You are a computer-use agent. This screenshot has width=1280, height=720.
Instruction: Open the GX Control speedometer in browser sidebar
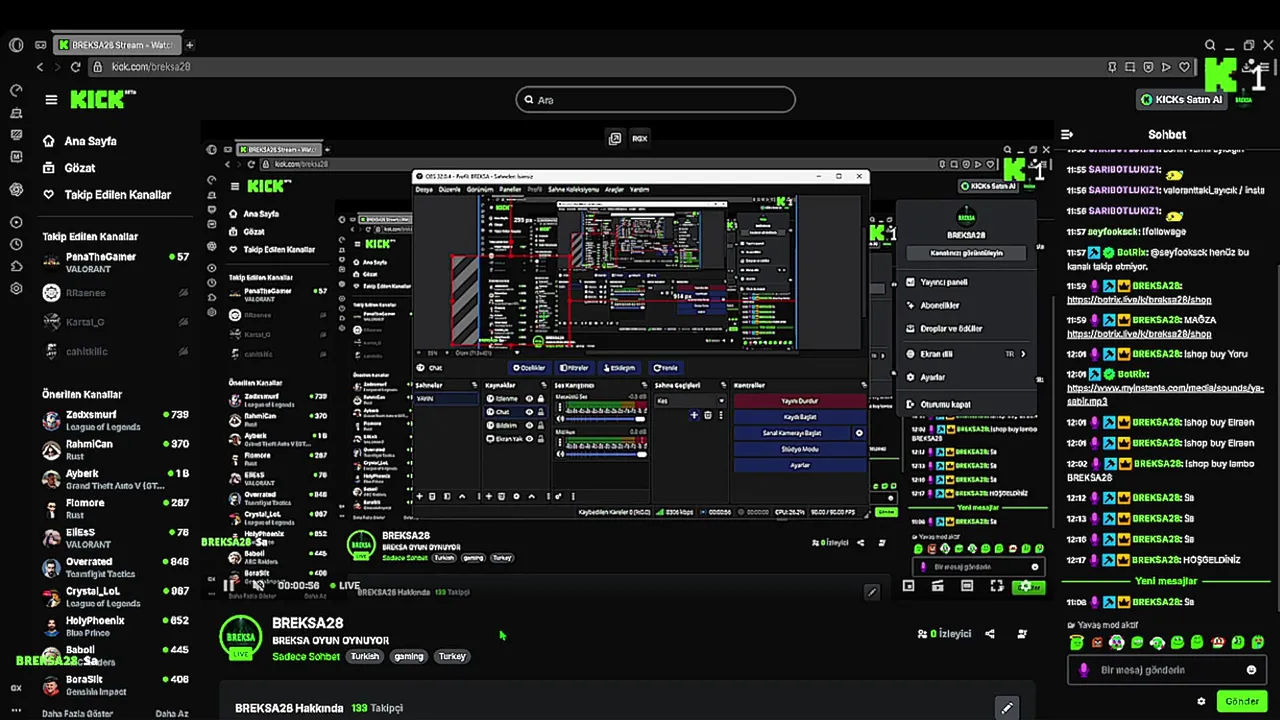[16, 90]
